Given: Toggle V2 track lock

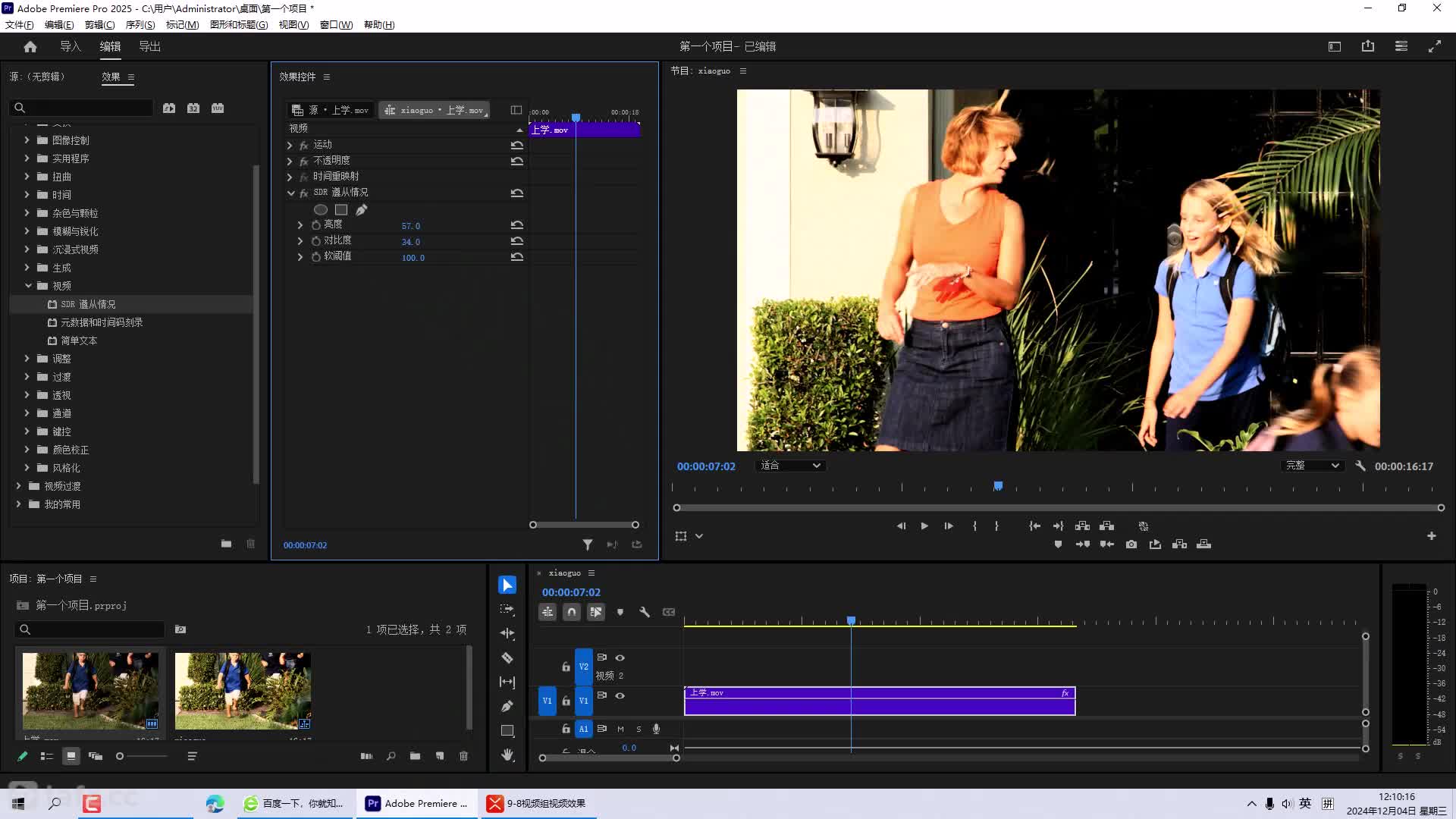Looking at the screenshot, I should click(x=566, y=667).
